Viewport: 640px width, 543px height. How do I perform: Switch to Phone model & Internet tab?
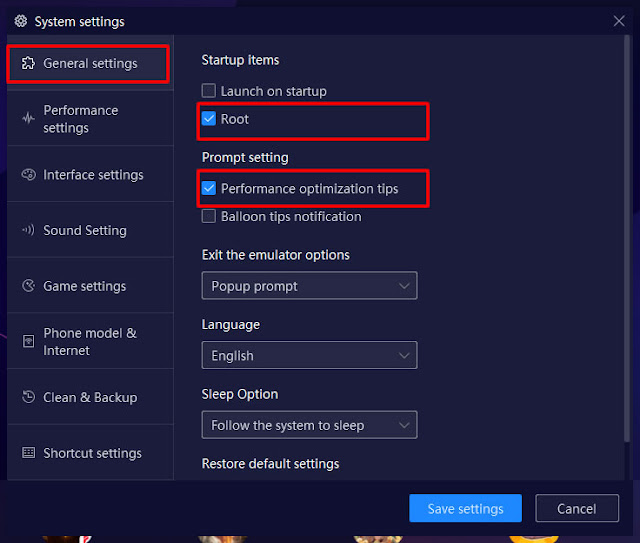point(90,341)
